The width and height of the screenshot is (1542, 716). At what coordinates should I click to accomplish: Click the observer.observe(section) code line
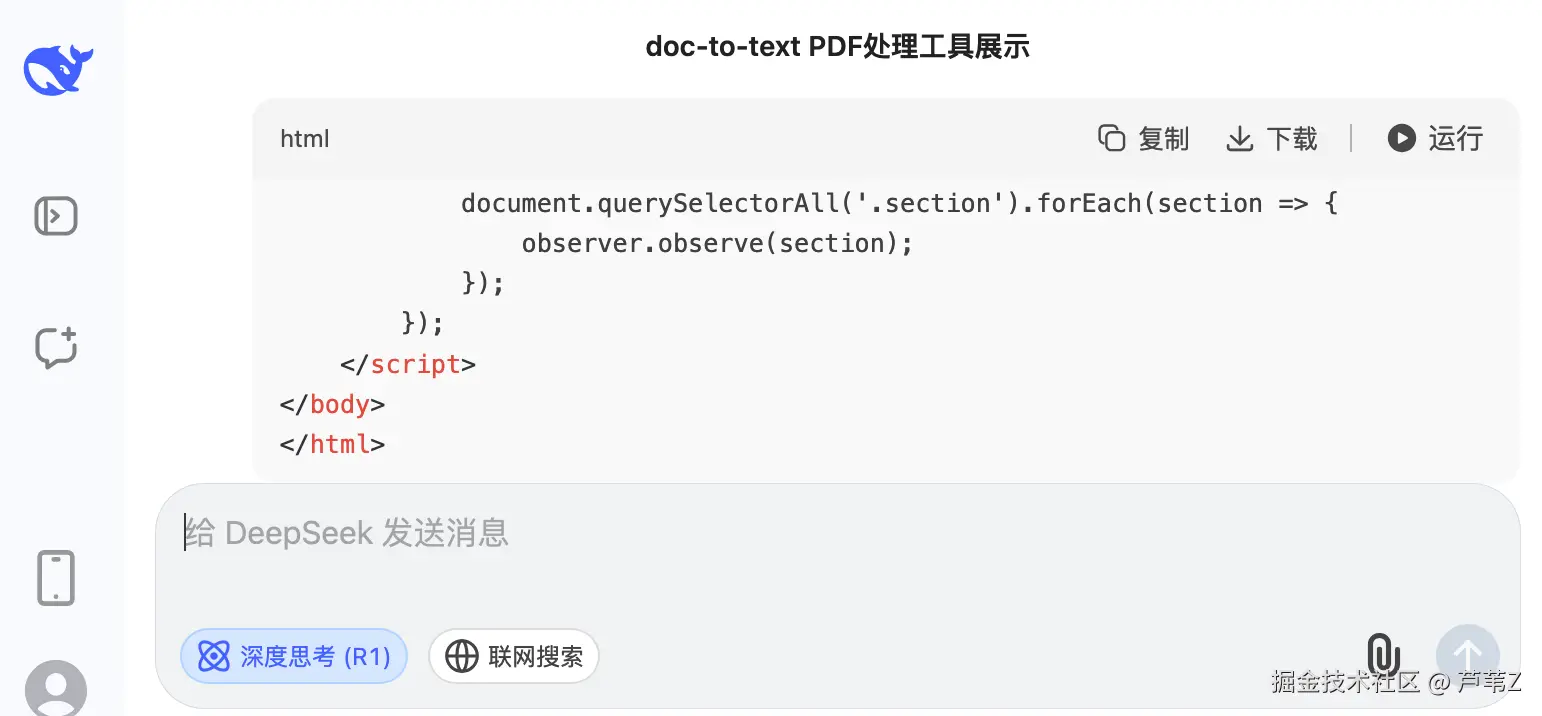pos(717,243)
